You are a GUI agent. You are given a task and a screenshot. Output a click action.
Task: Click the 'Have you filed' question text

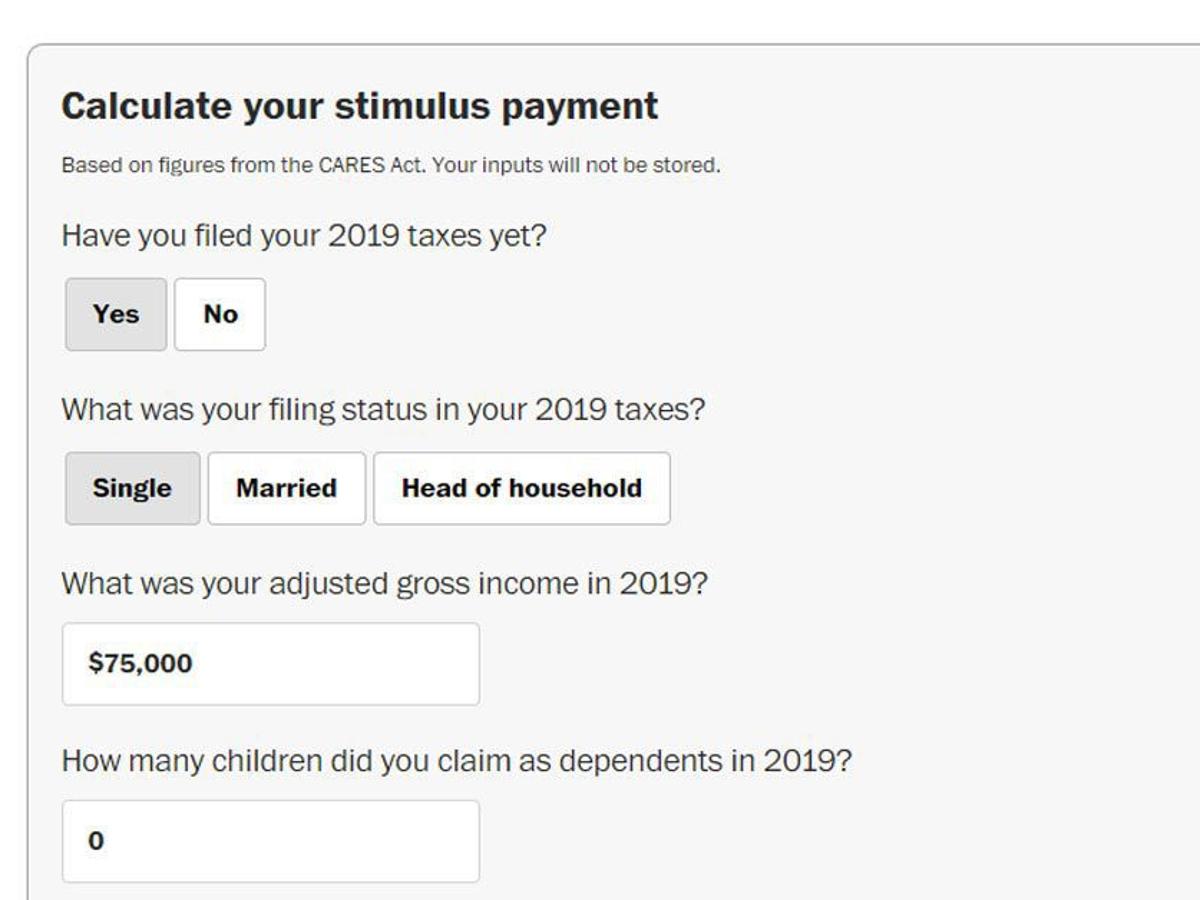click(304, 237)
